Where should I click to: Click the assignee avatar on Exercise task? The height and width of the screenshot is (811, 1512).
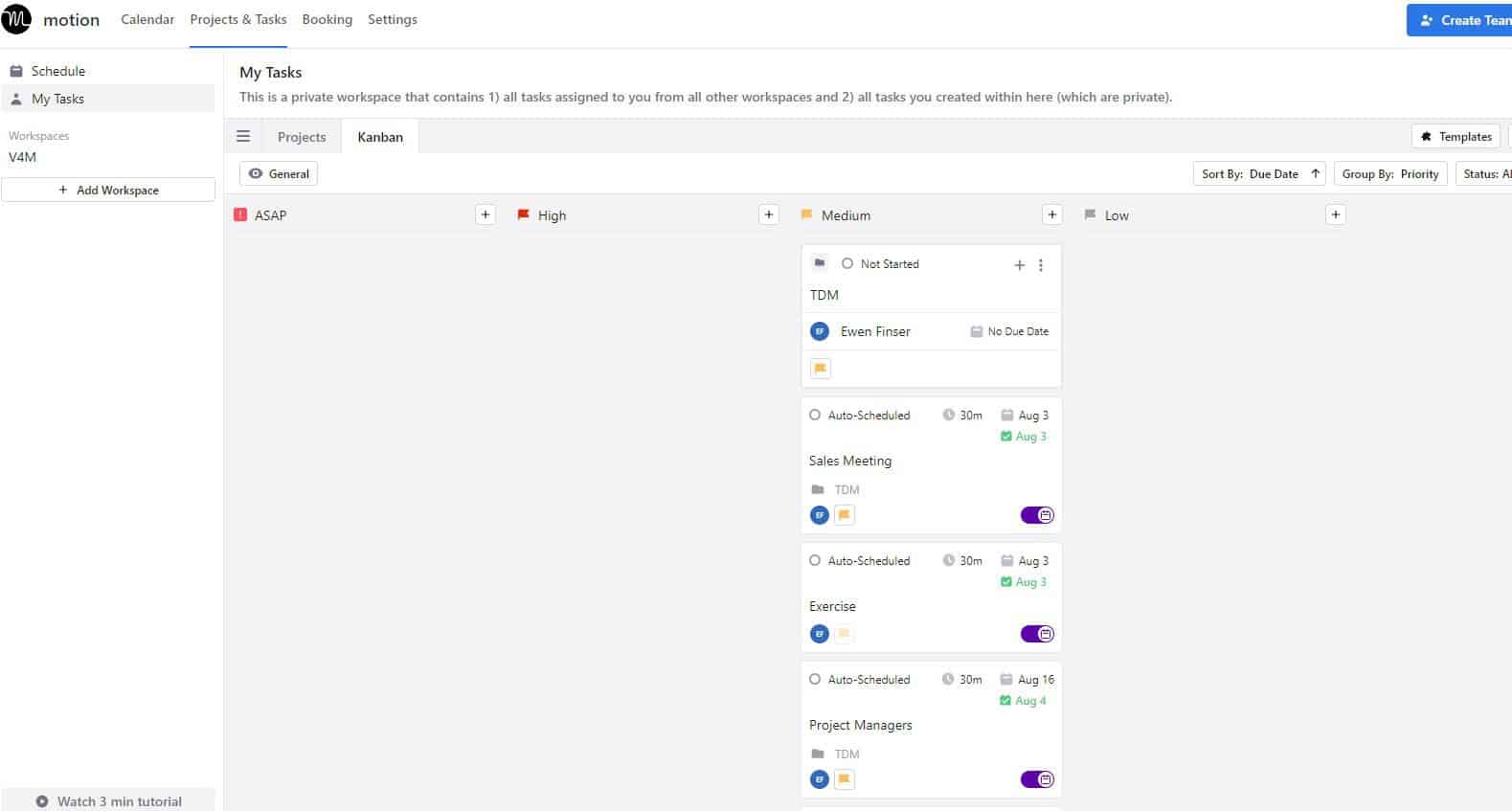coord(820,634)
